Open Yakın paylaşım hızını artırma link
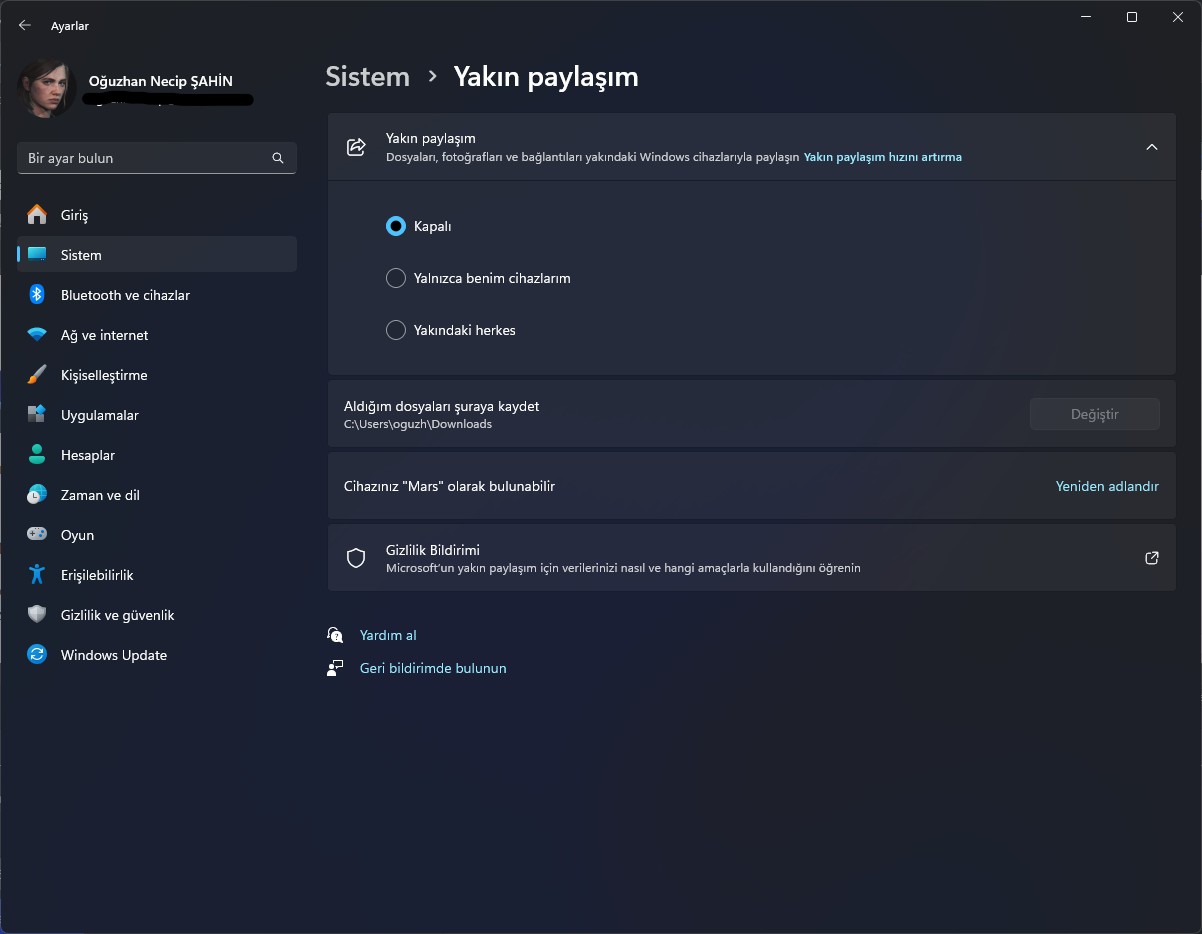Screen dimensions: 1202x934 point(883,157)
